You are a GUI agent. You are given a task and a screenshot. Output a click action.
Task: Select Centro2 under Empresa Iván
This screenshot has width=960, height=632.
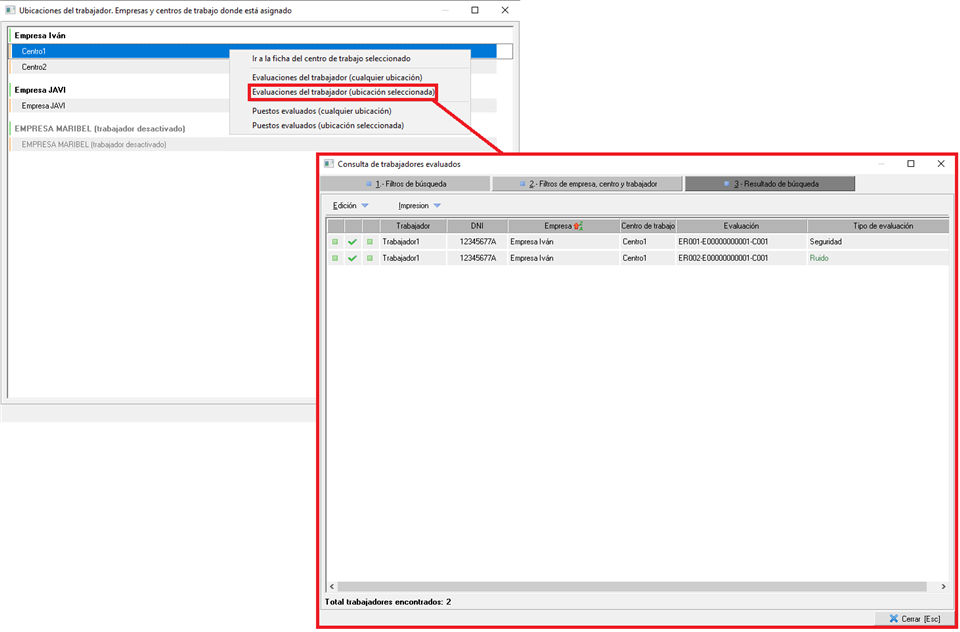(x=35, y=67)
